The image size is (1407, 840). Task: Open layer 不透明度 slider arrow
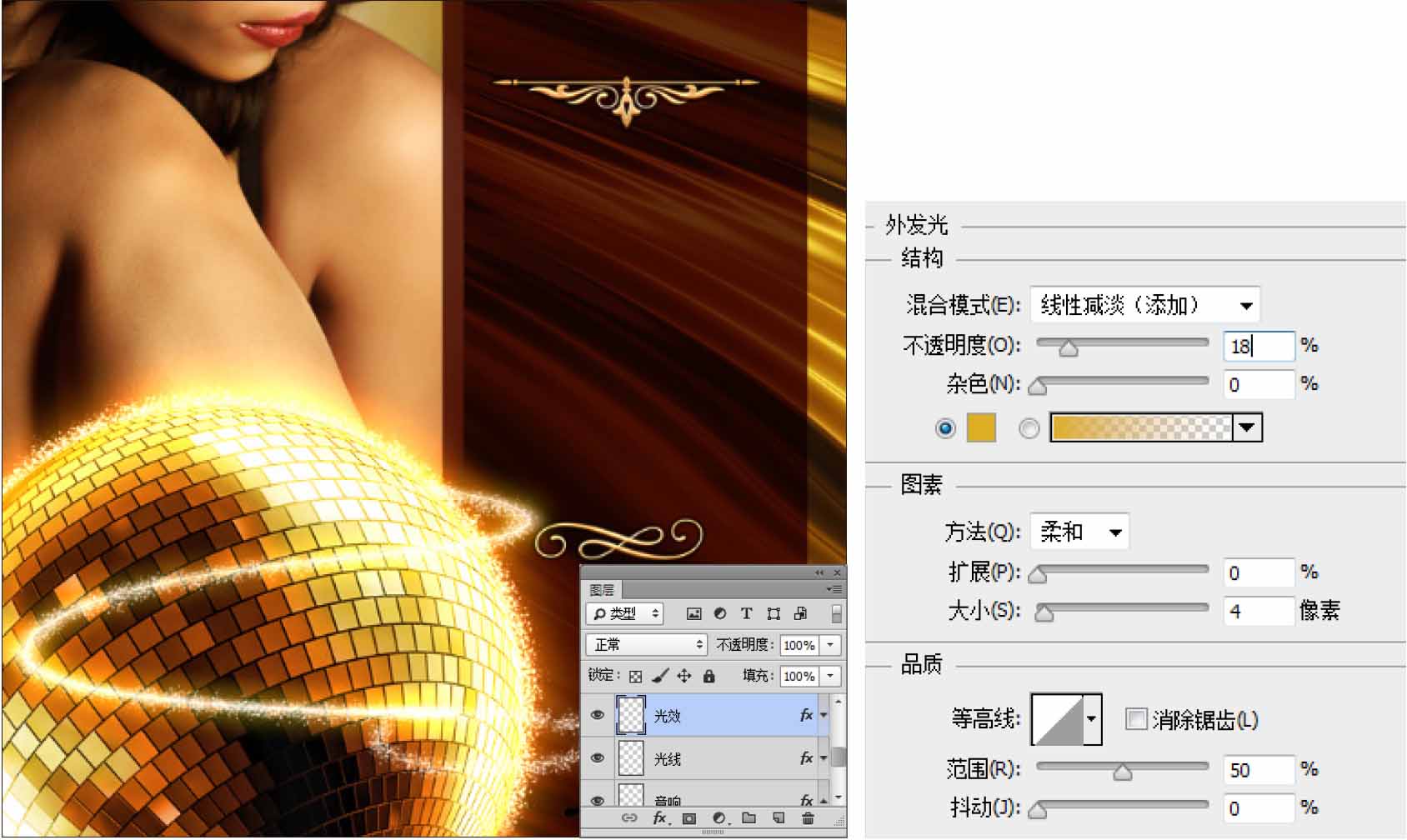pyautogui.click(x=830, y=644)
